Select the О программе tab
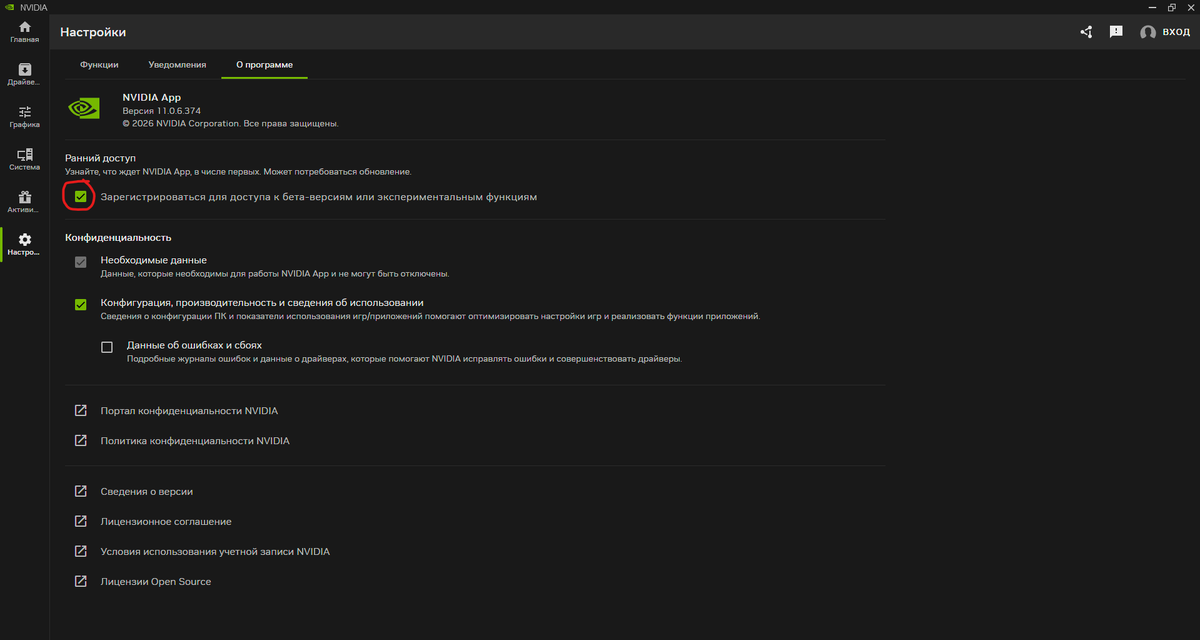 point(264,65)
